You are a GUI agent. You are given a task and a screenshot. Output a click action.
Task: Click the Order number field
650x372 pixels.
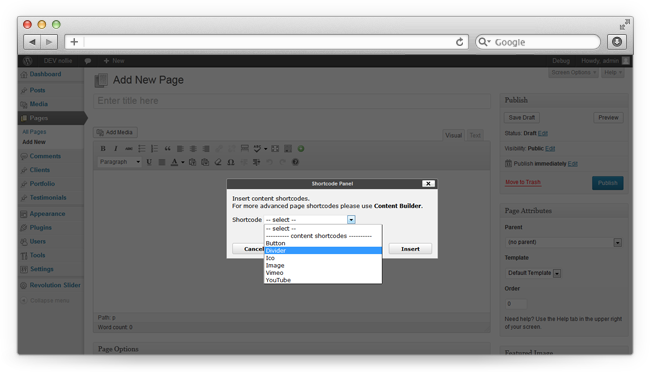516,304
